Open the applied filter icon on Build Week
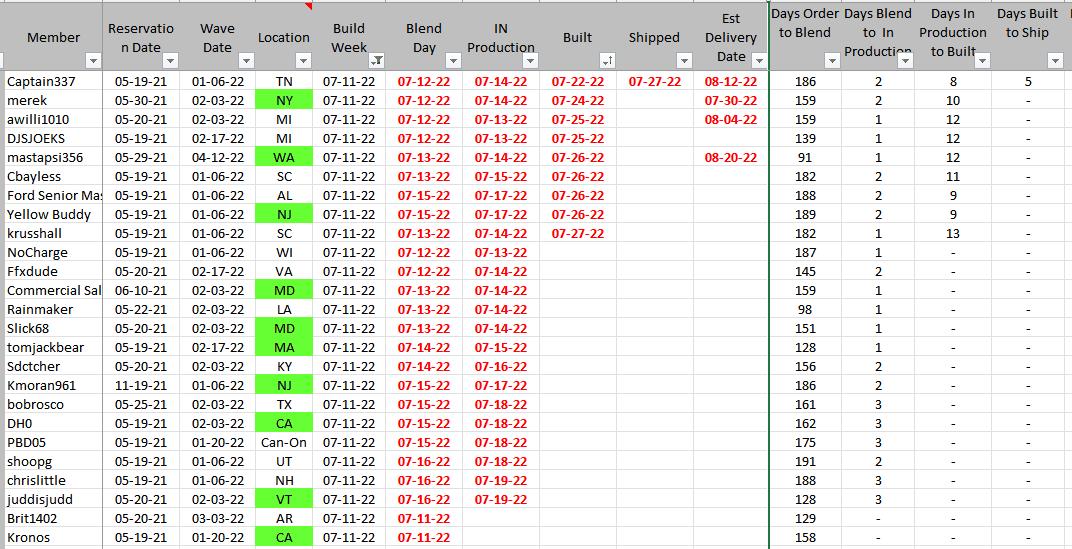Image resolution: width=1072 pixels, height=549 pixels. [x=376, y=61]
